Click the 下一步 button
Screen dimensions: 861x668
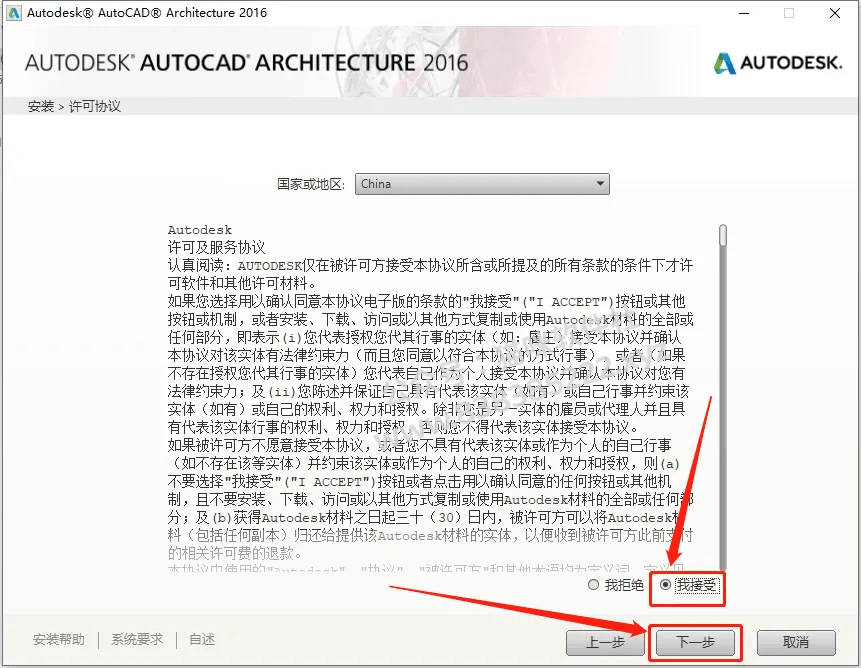coord(695,642)
